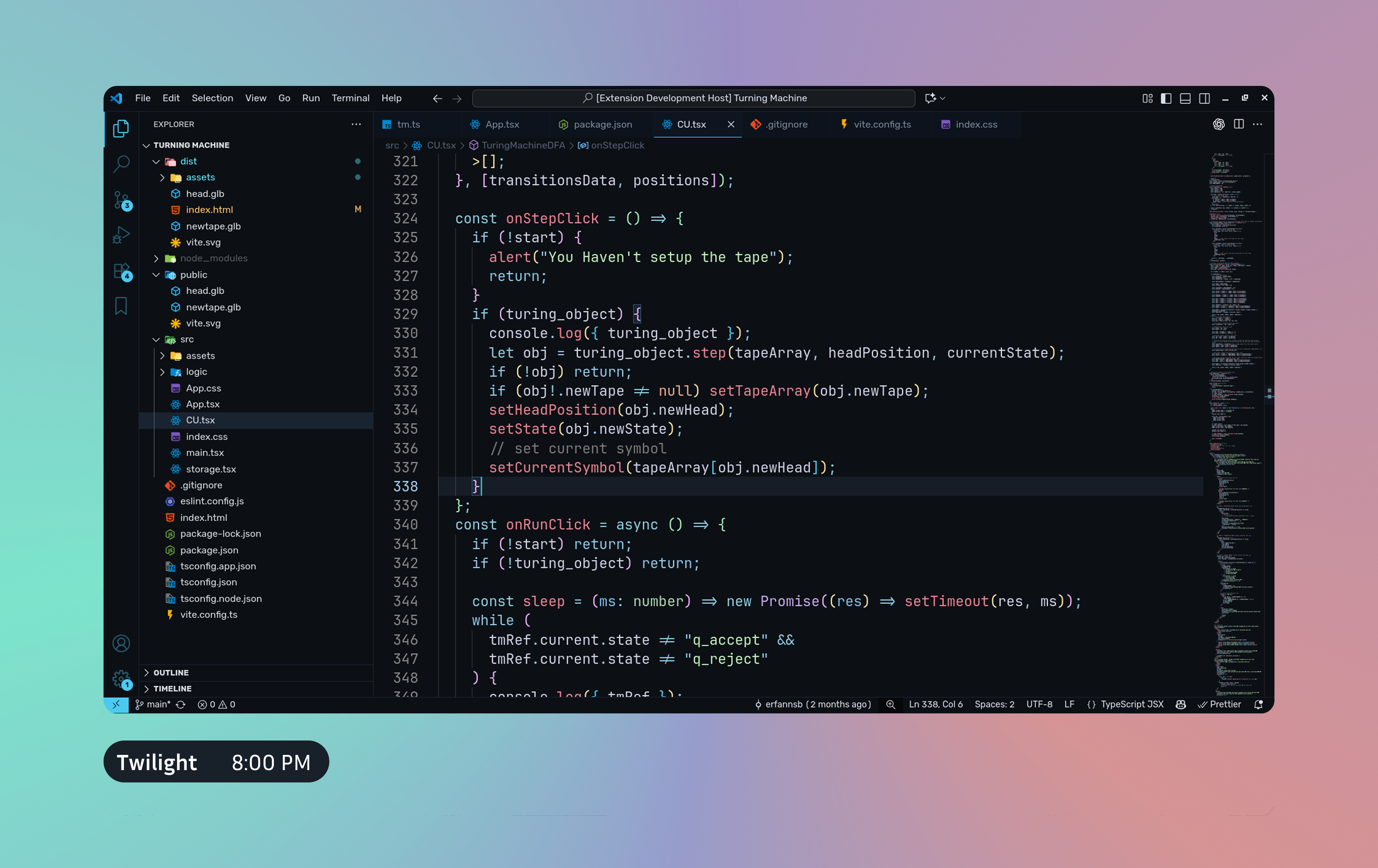This screenshot has width=1378, height=868.
Task: Switch to the vite.config.ts tab
Action: point(881,124)
